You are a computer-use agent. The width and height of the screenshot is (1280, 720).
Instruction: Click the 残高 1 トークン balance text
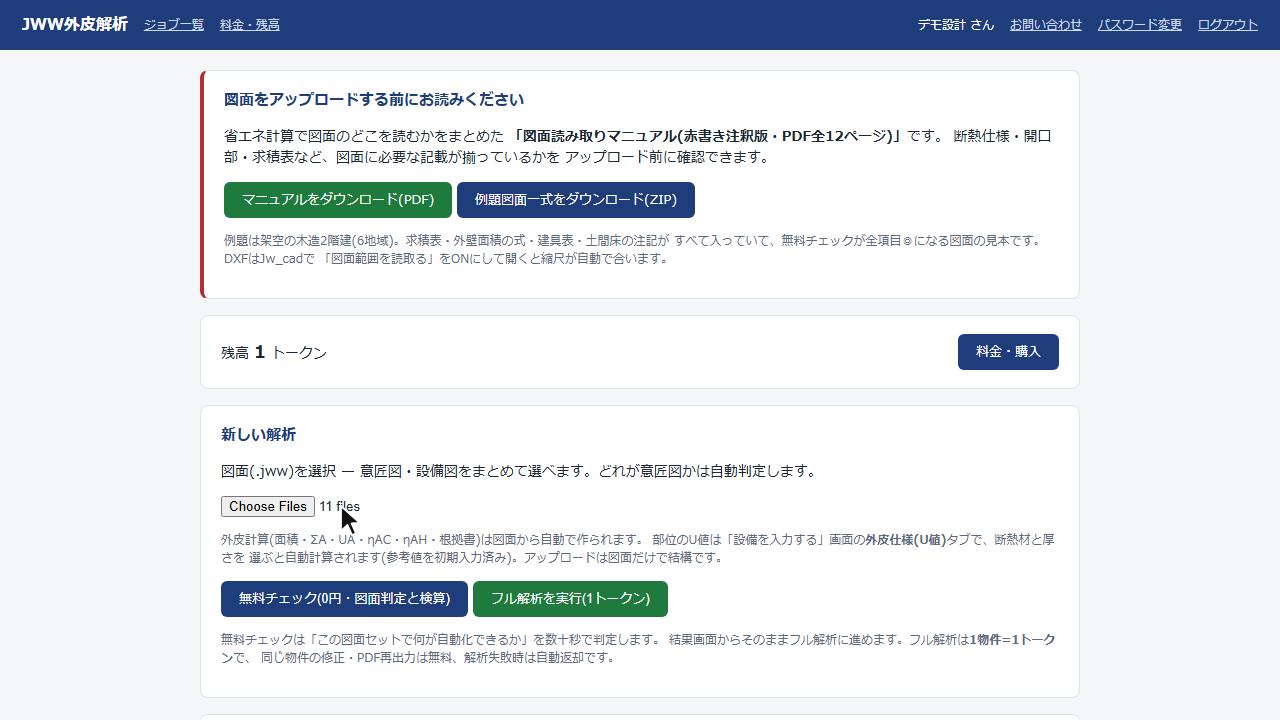click(274, 352)
